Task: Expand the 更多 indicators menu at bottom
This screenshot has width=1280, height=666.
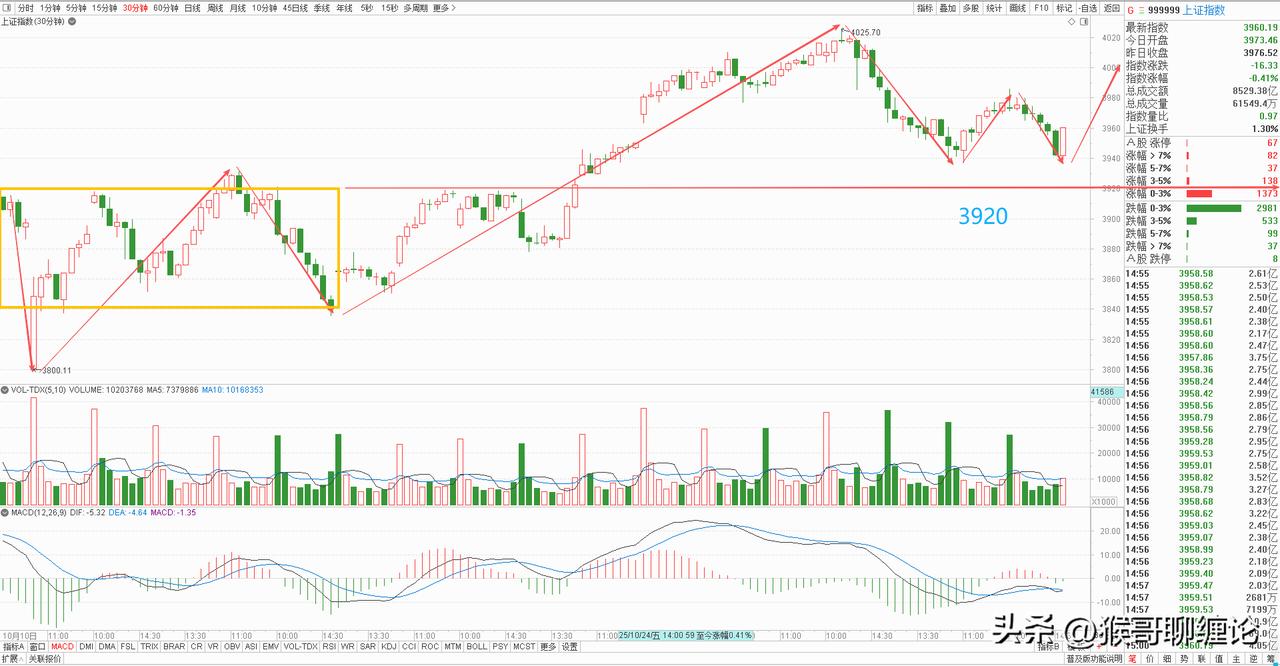Action: point(547,647)
